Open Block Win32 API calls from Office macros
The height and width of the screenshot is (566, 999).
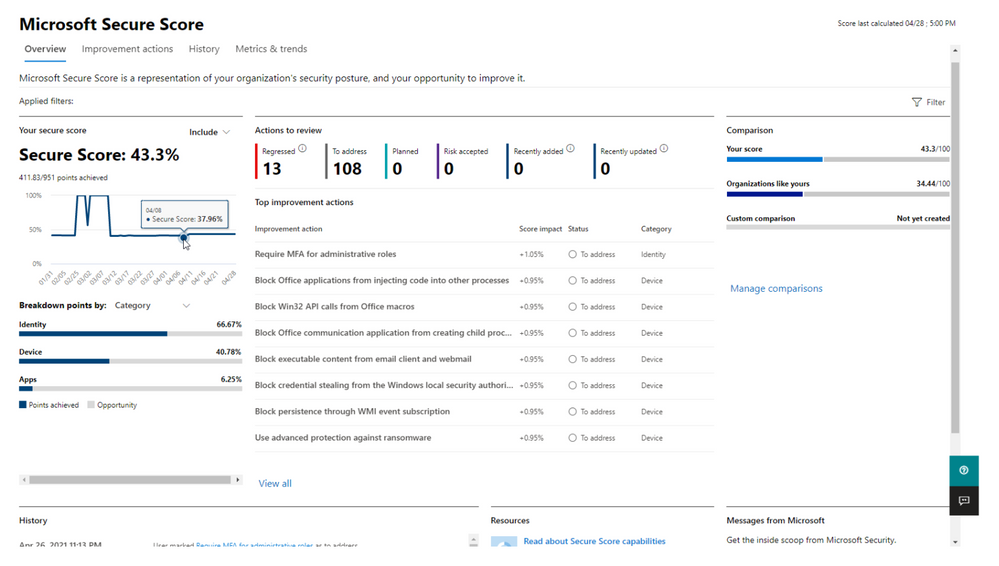click(x=334, y=307)
